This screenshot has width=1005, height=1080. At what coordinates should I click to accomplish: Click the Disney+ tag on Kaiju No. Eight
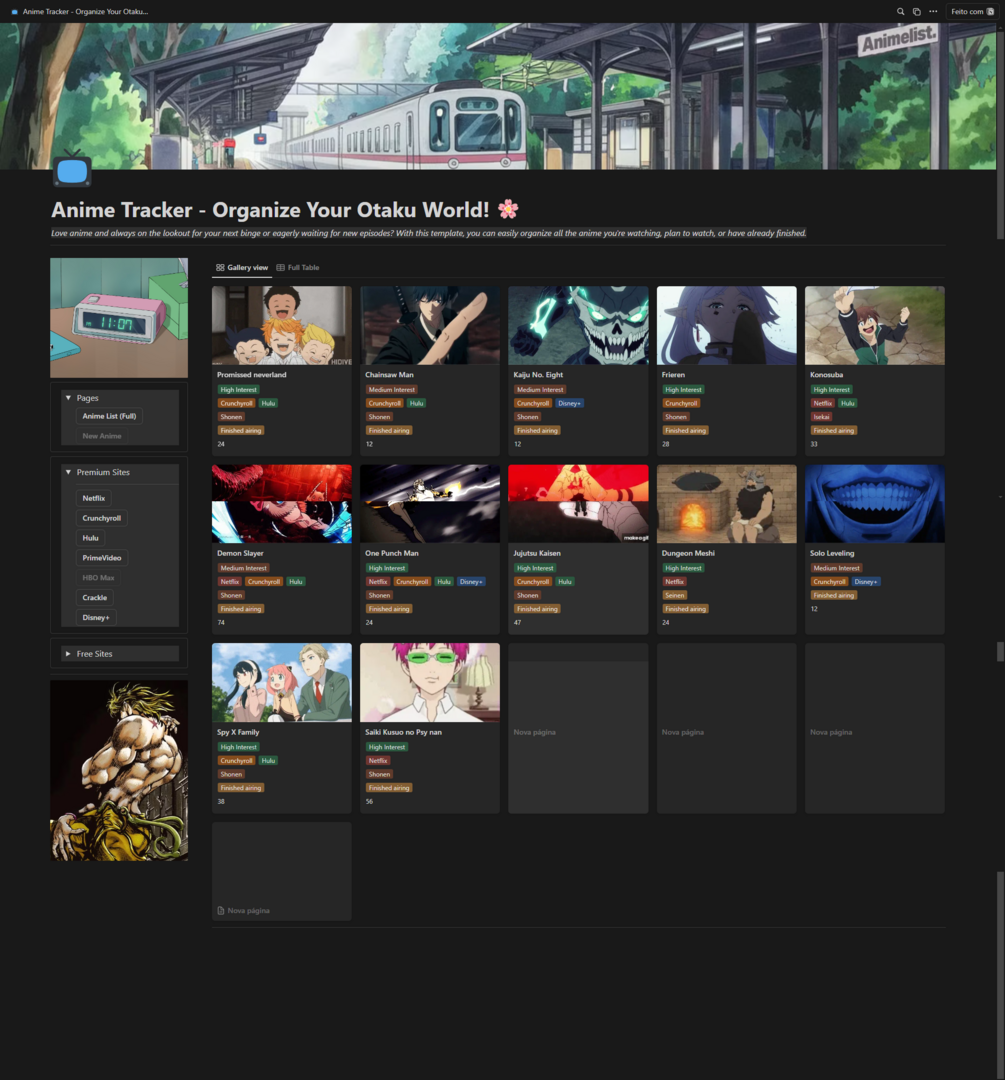click(x=570, y=404)
